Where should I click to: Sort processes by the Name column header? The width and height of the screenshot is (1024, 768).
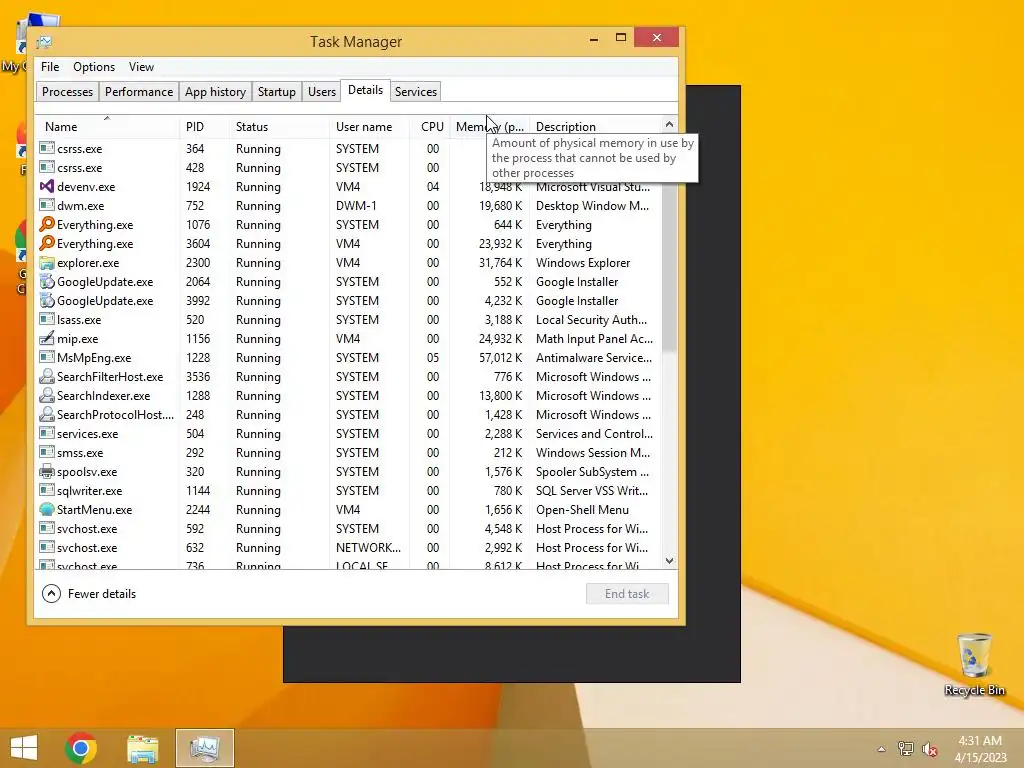(x=107, y=127)
